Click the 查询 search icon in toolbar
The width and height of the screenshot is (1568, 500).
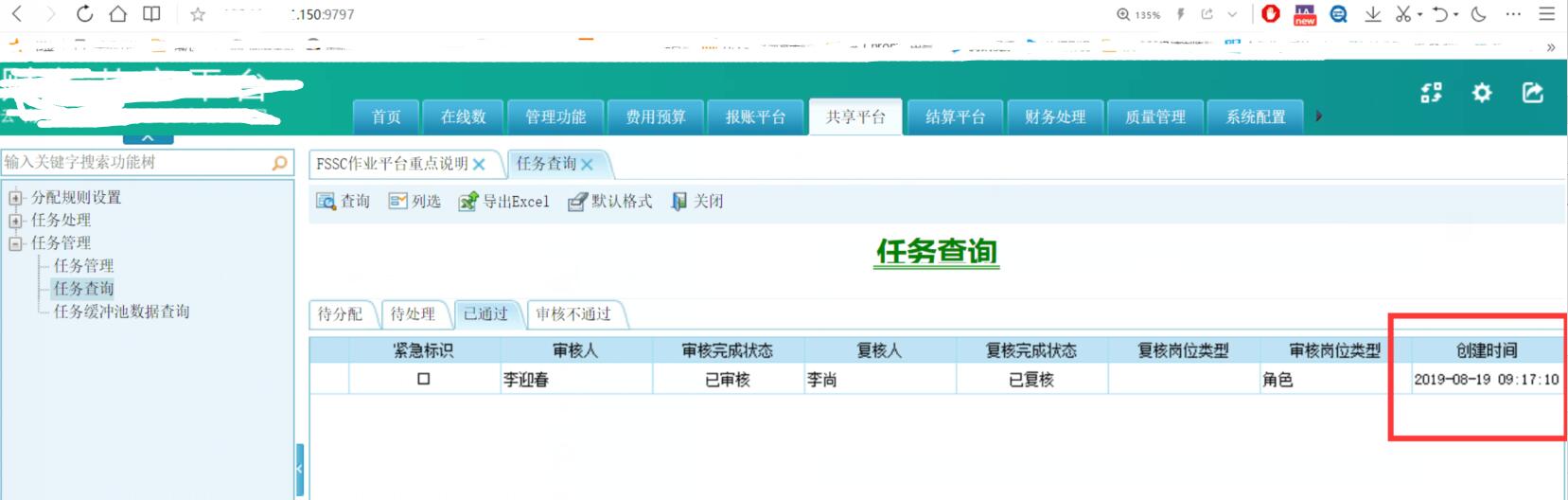coord(326,202)
